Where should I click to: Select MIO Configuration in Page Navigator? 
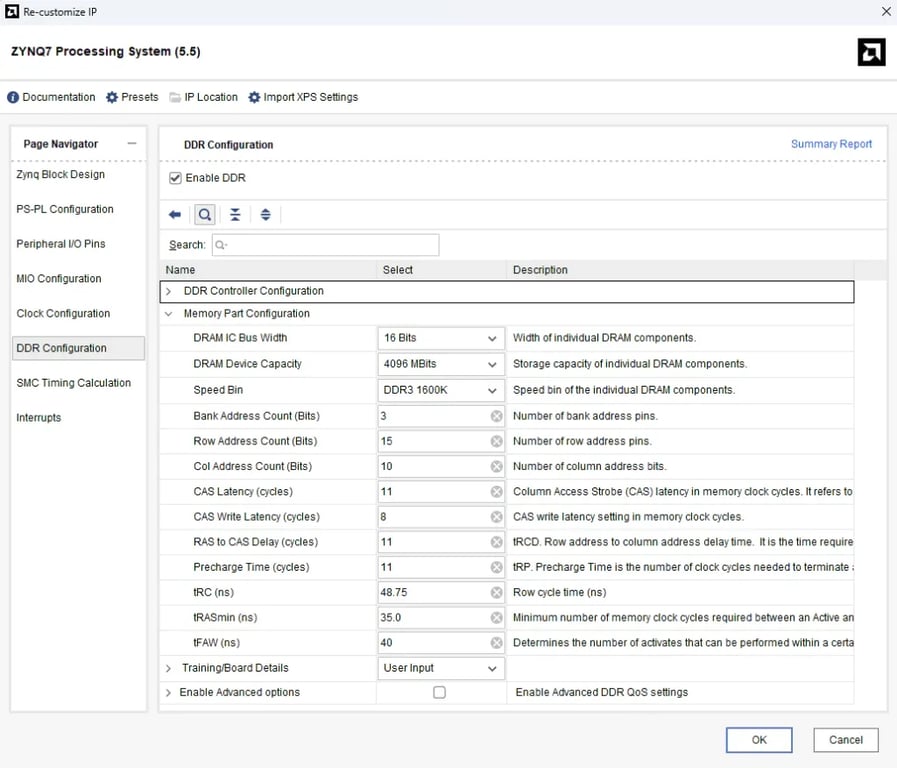59,279
